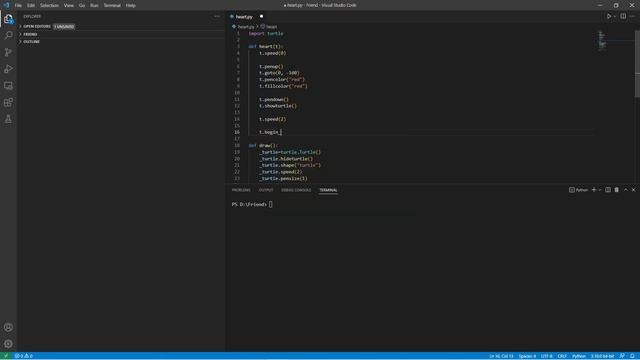Click the editor minimap
This screenshot has width=640, height=360.
[x=602, y=40]
